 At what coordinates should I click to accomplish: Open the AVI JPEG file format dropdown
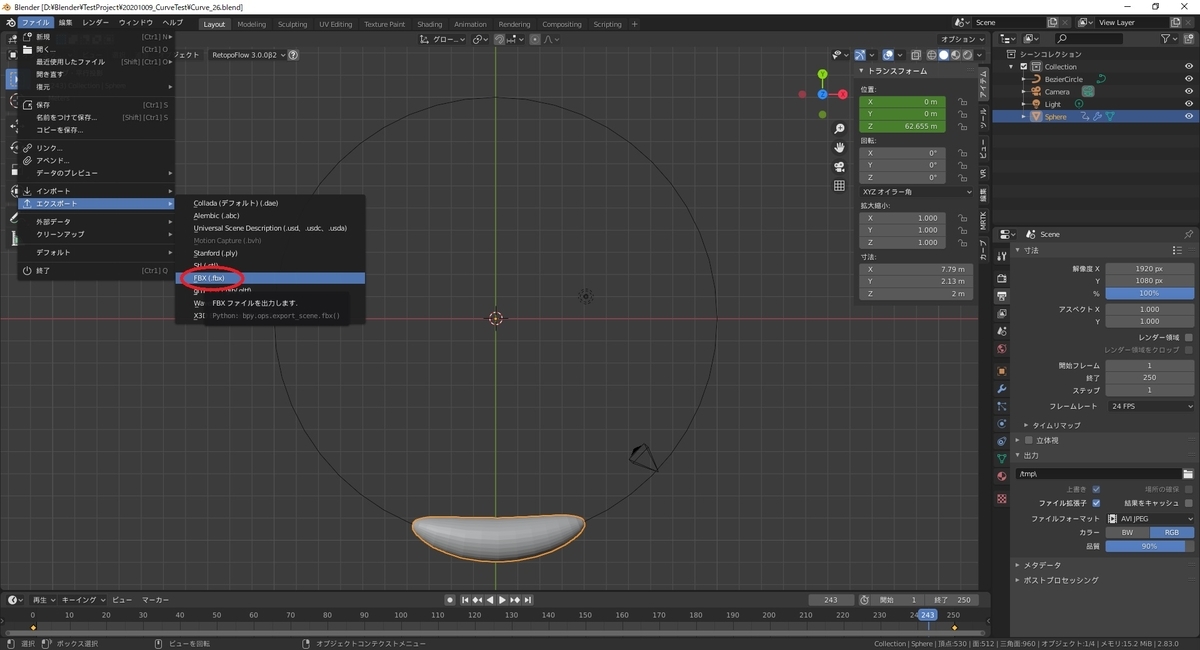(x=1150, y=519)
